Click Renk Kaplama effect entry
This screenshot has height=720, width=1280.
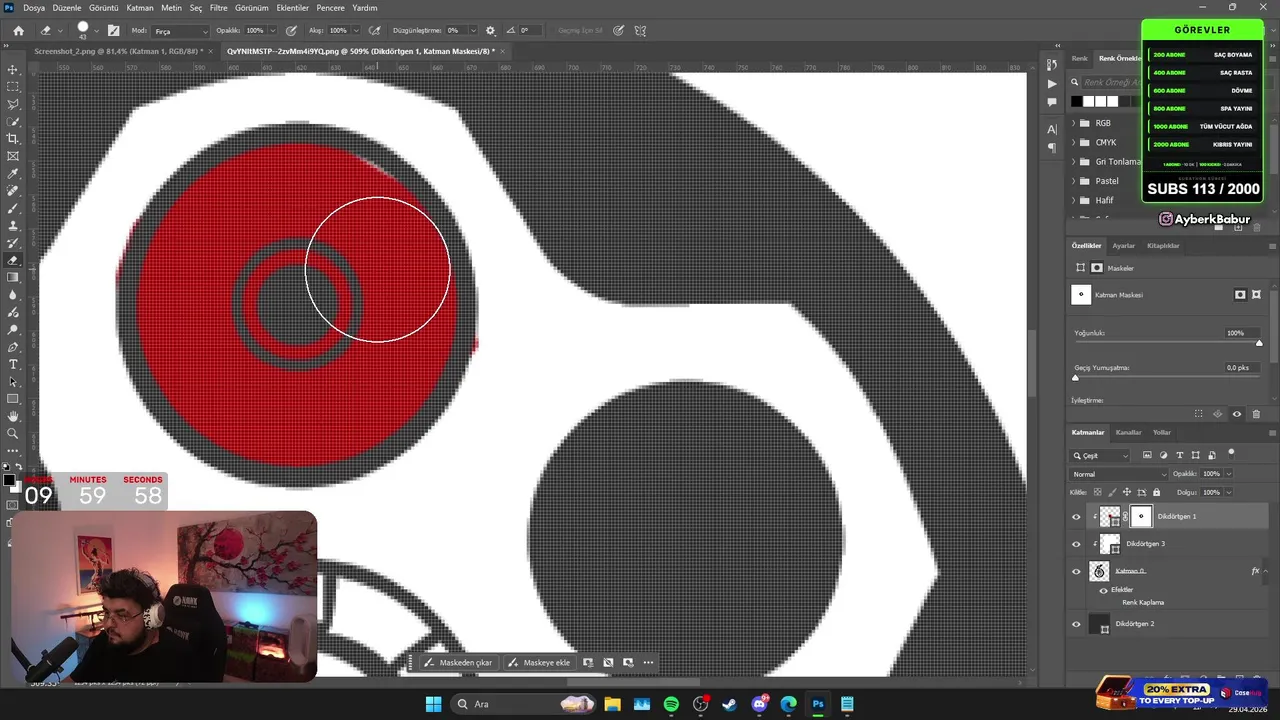click(x=1143, y=603)
